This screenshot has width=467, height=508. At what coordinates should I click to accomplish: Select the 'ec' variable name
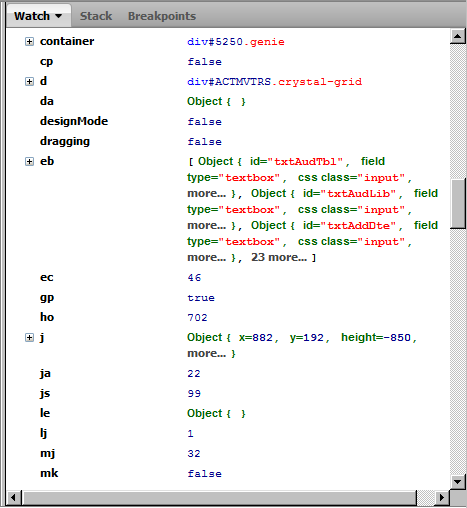pos(47,277)
